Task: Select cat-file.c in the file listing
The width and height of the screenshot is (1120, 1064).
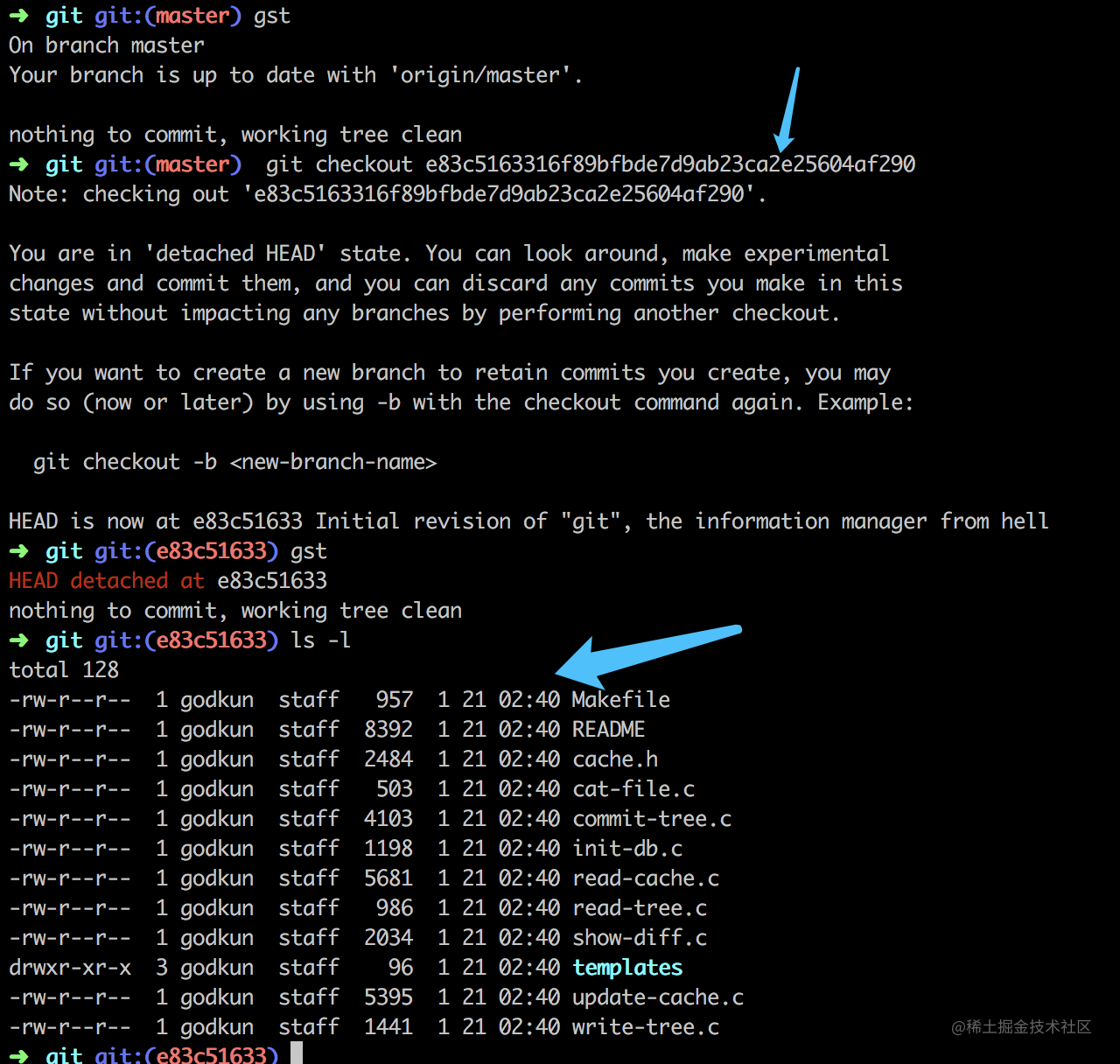Action: [633, 788]
